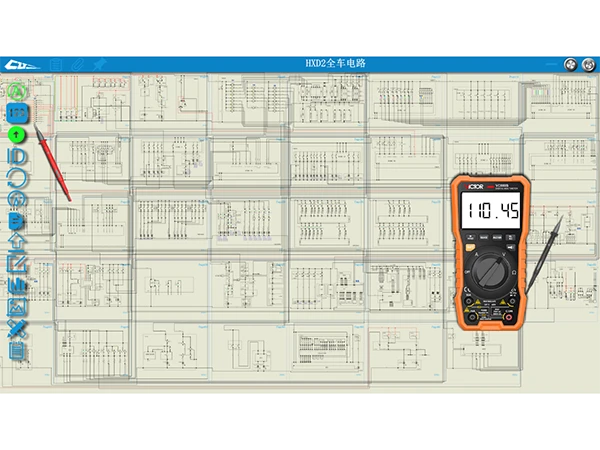The image size is (600, 450).
Task: Click the rightmost round button in title bar
Action: [x=588, y=64]
